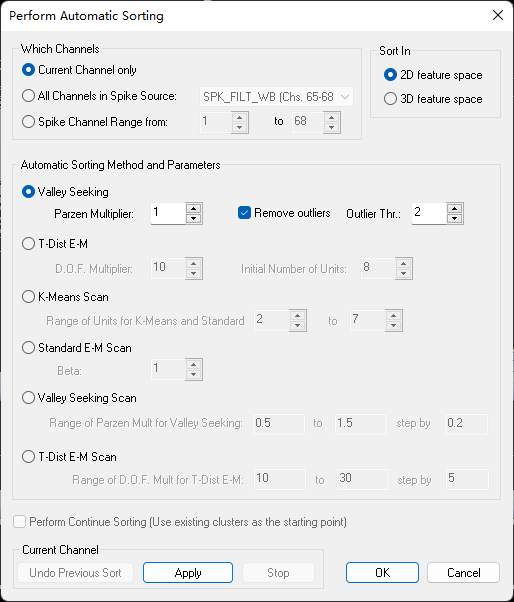Image resolution: width=514 pixels, height=602 pixels.
Task: Select the Standard E-M Scan method
Action: pos(28,347)
